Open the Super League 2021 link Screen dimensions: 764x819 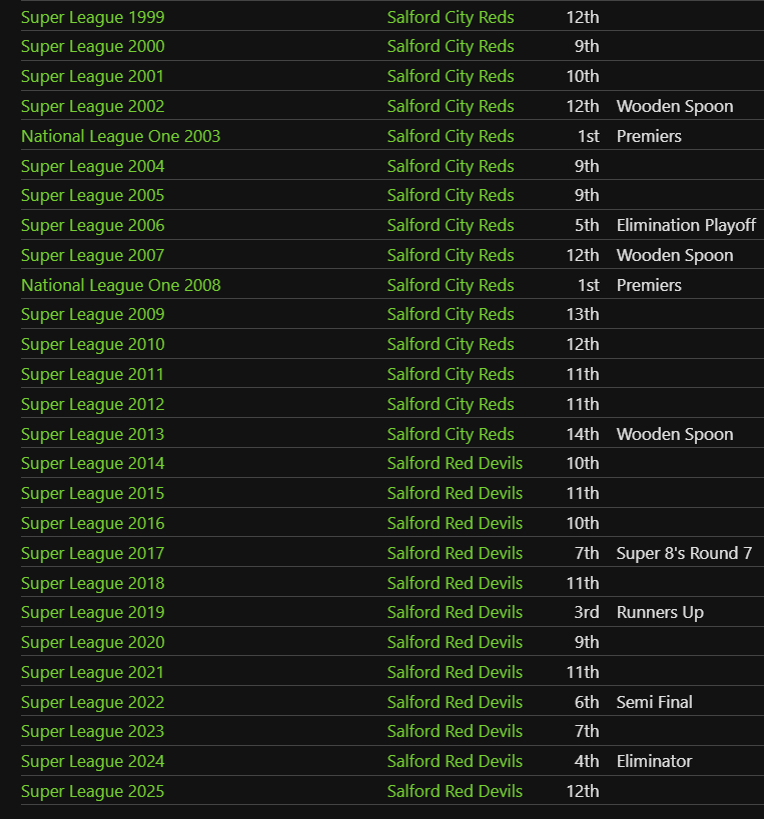(92, 672)
